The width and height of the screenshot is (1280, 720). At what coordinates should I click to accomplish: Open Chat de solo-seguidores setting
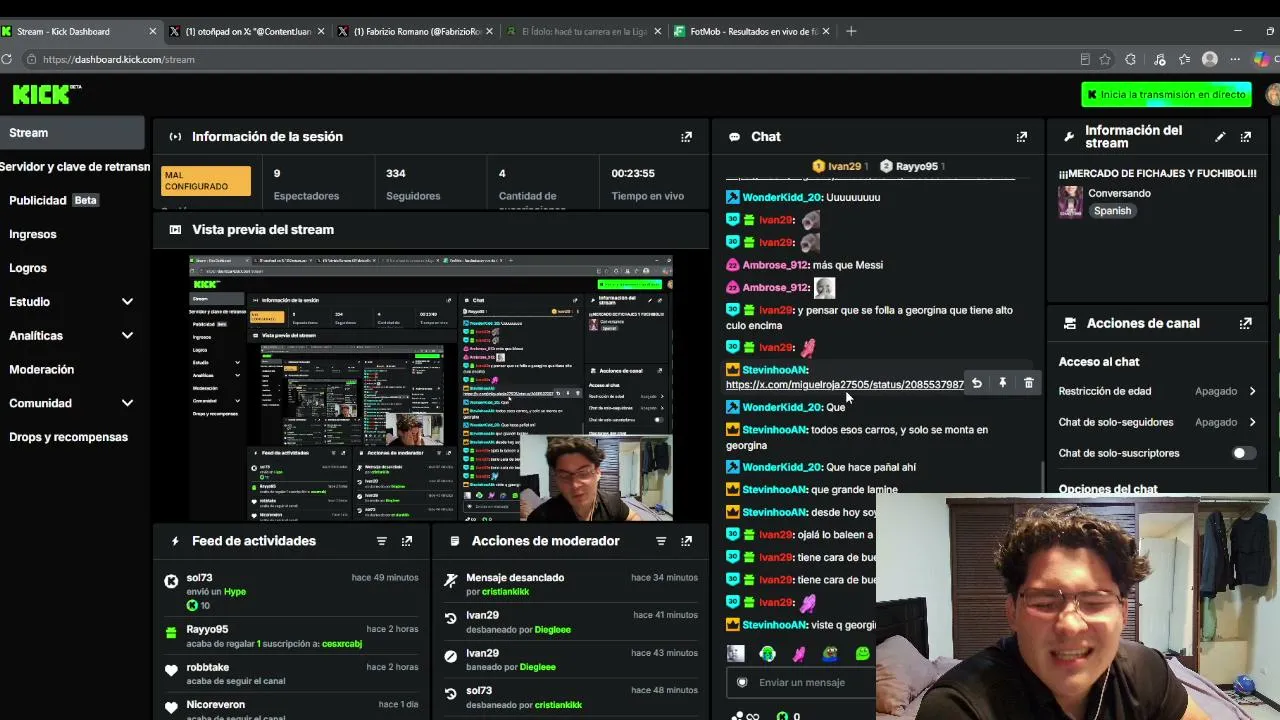point(1157,422)
